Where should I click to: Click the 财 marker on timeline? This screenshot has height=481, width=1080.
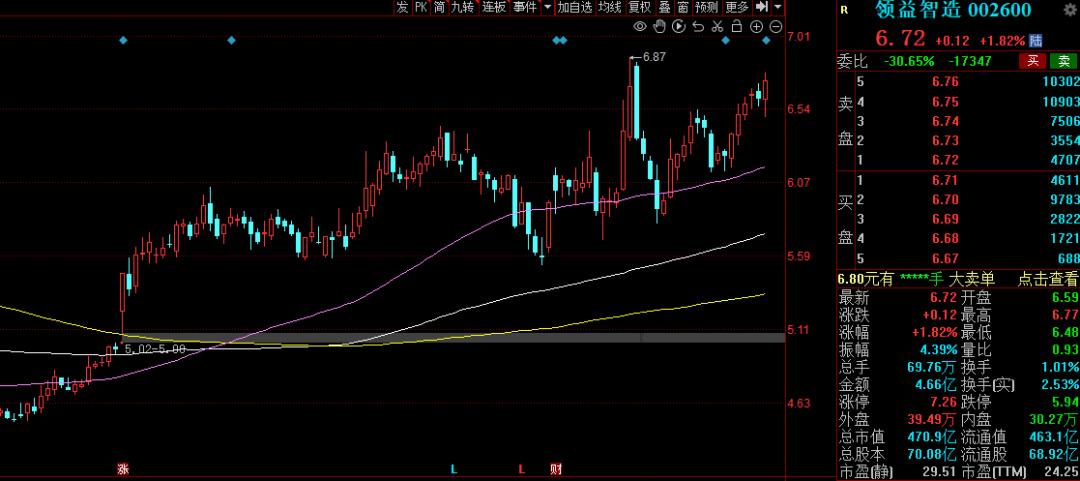(x=556, y=468)
